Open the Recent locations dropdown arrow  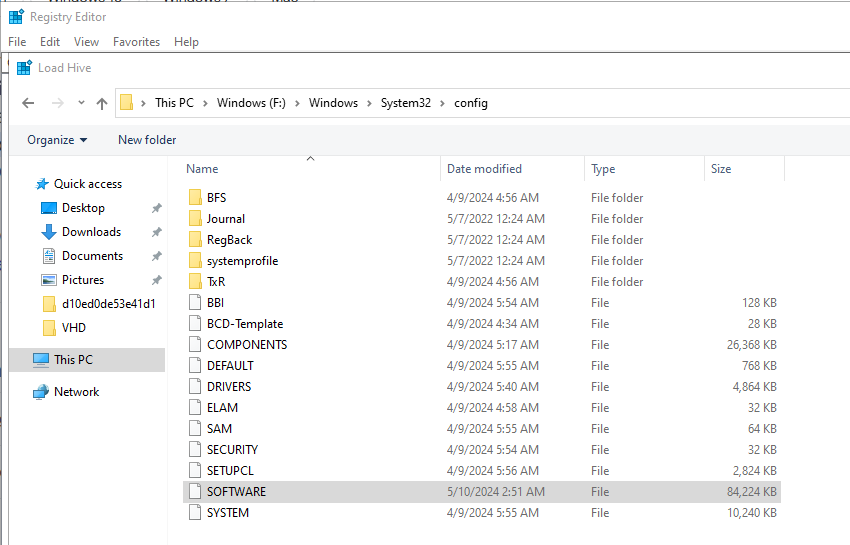point(80,104)
